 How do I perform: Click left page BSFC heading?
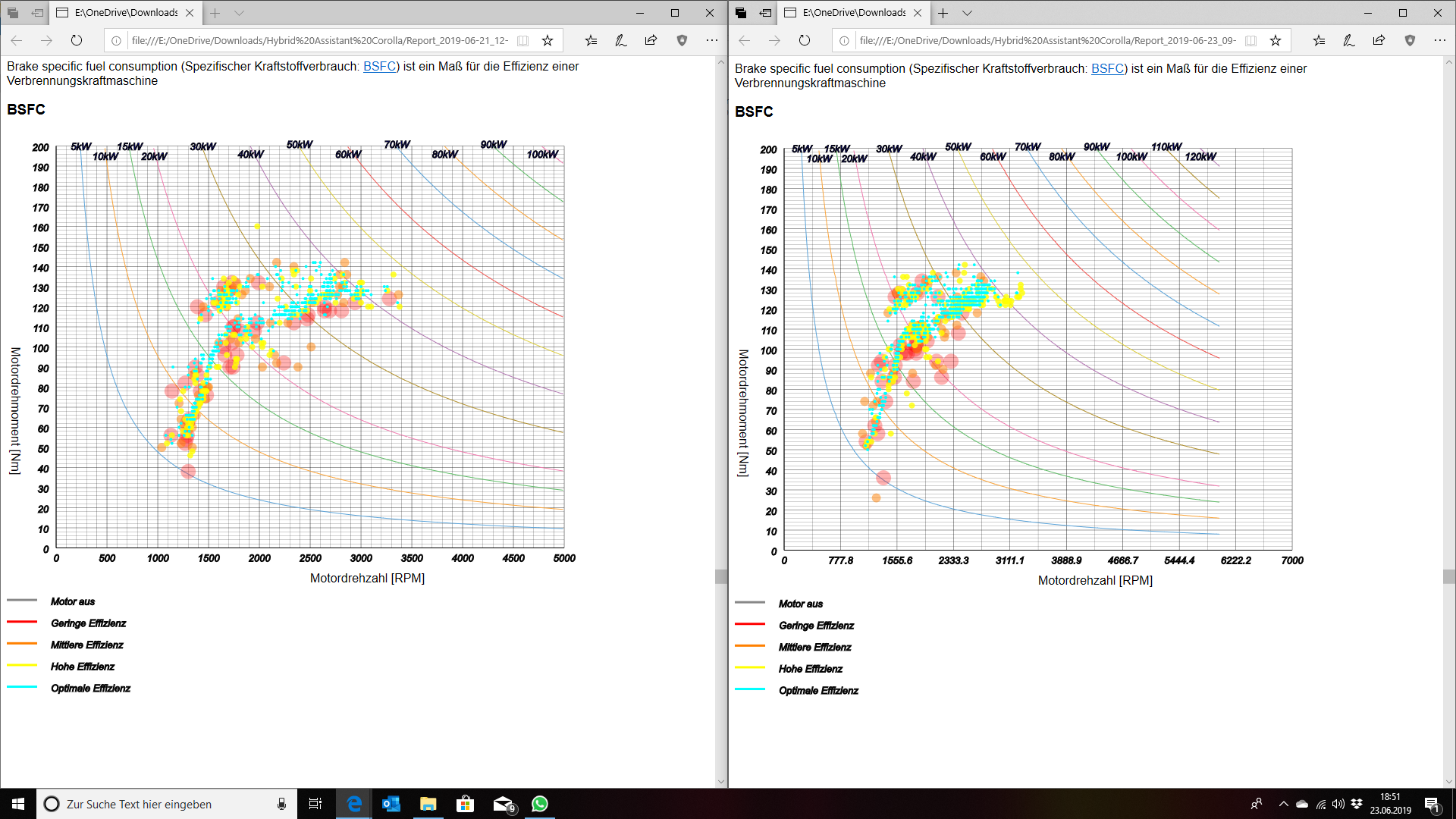pyautogui.click(x=26, y=110)
